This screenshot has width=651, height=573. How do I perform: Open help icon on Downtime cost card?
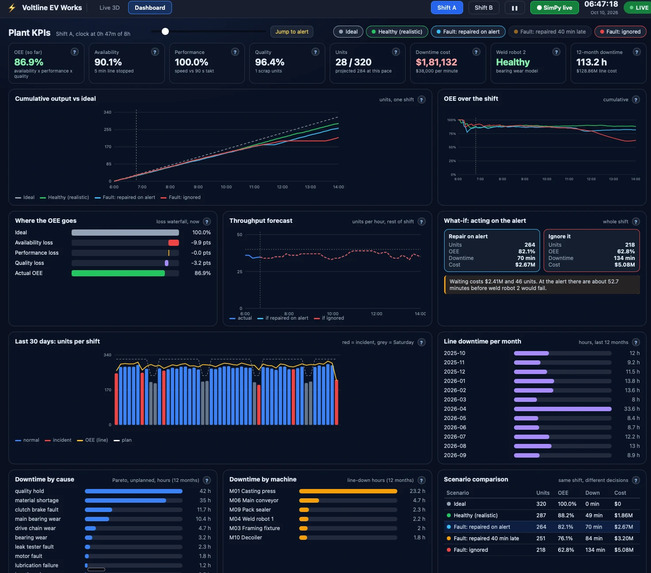(x=476, y=52)
